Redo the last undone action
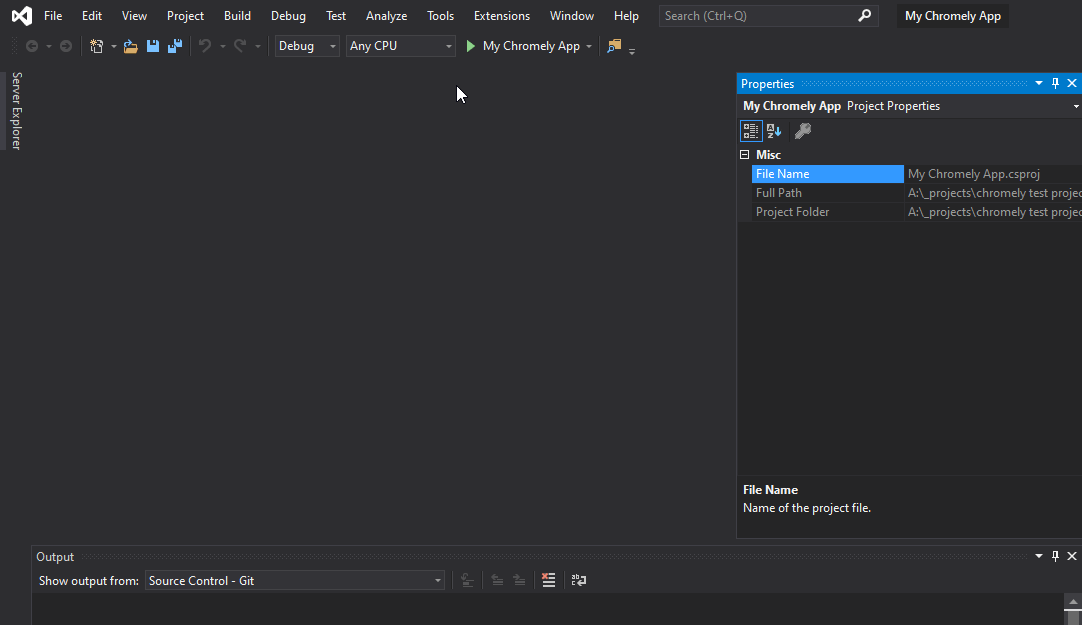1082x625 pixels. (239, 46)
